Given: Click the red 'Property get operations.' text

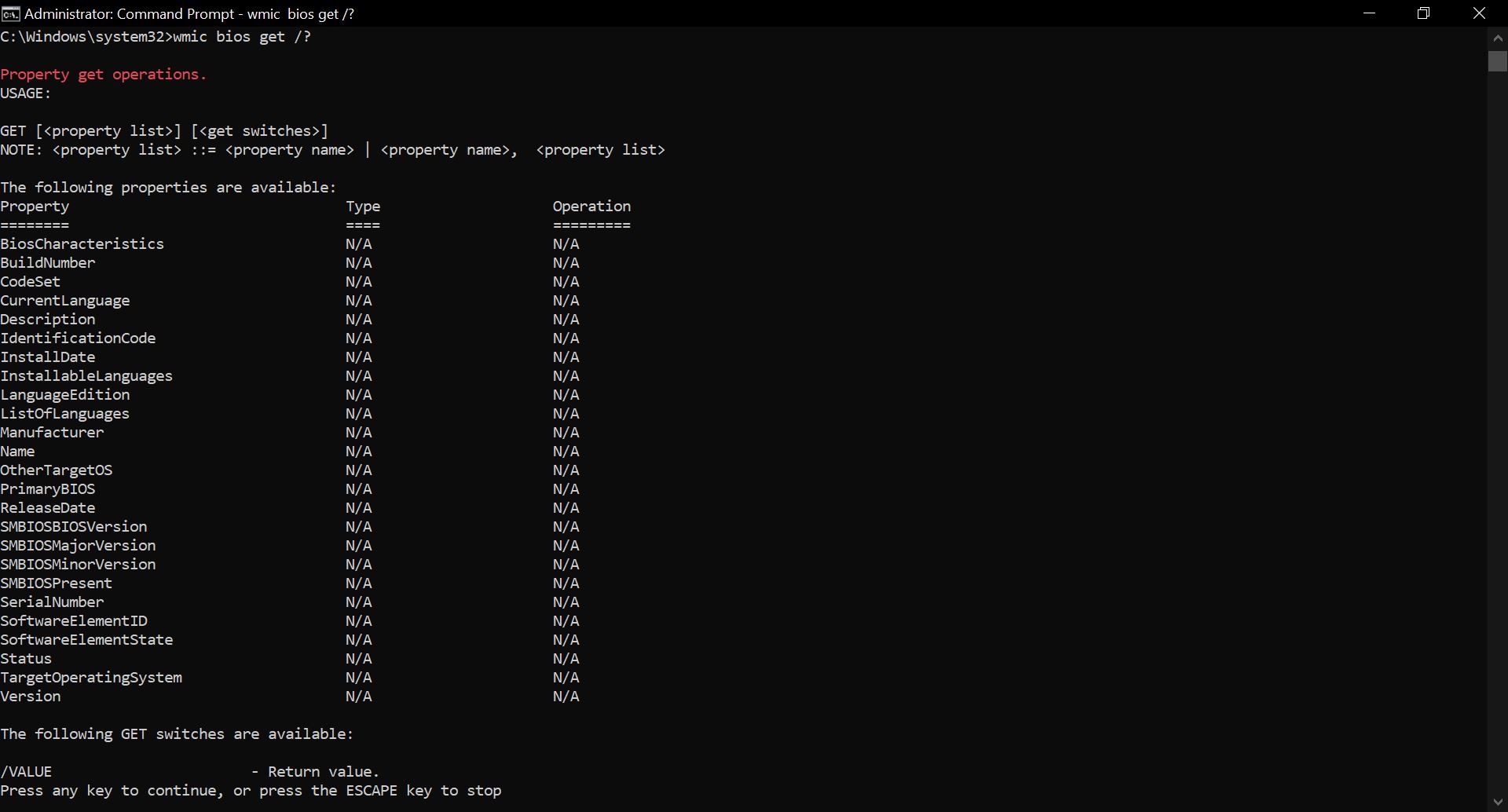Looking at the screenshot, I should (103, 75).
